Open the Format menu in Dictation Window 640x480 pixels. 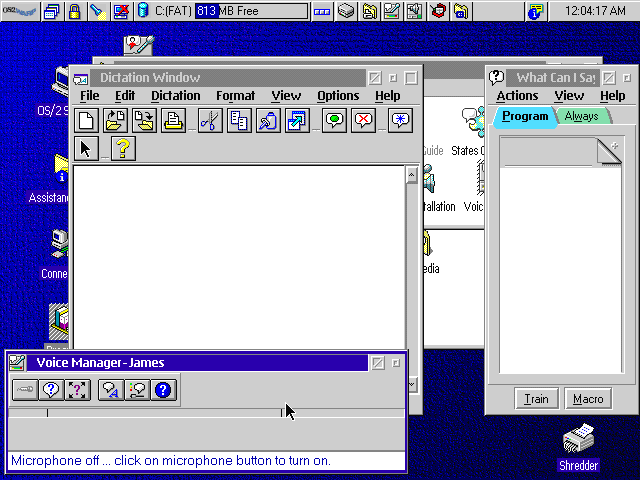(235, 96)
